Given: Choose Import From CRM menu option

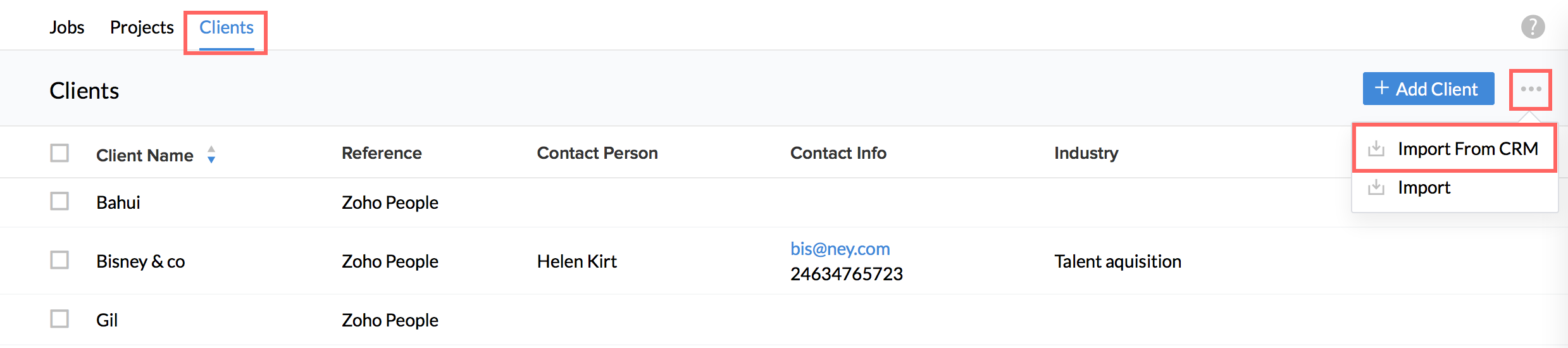Looking at the screenshot, I should coord(1467,149).
